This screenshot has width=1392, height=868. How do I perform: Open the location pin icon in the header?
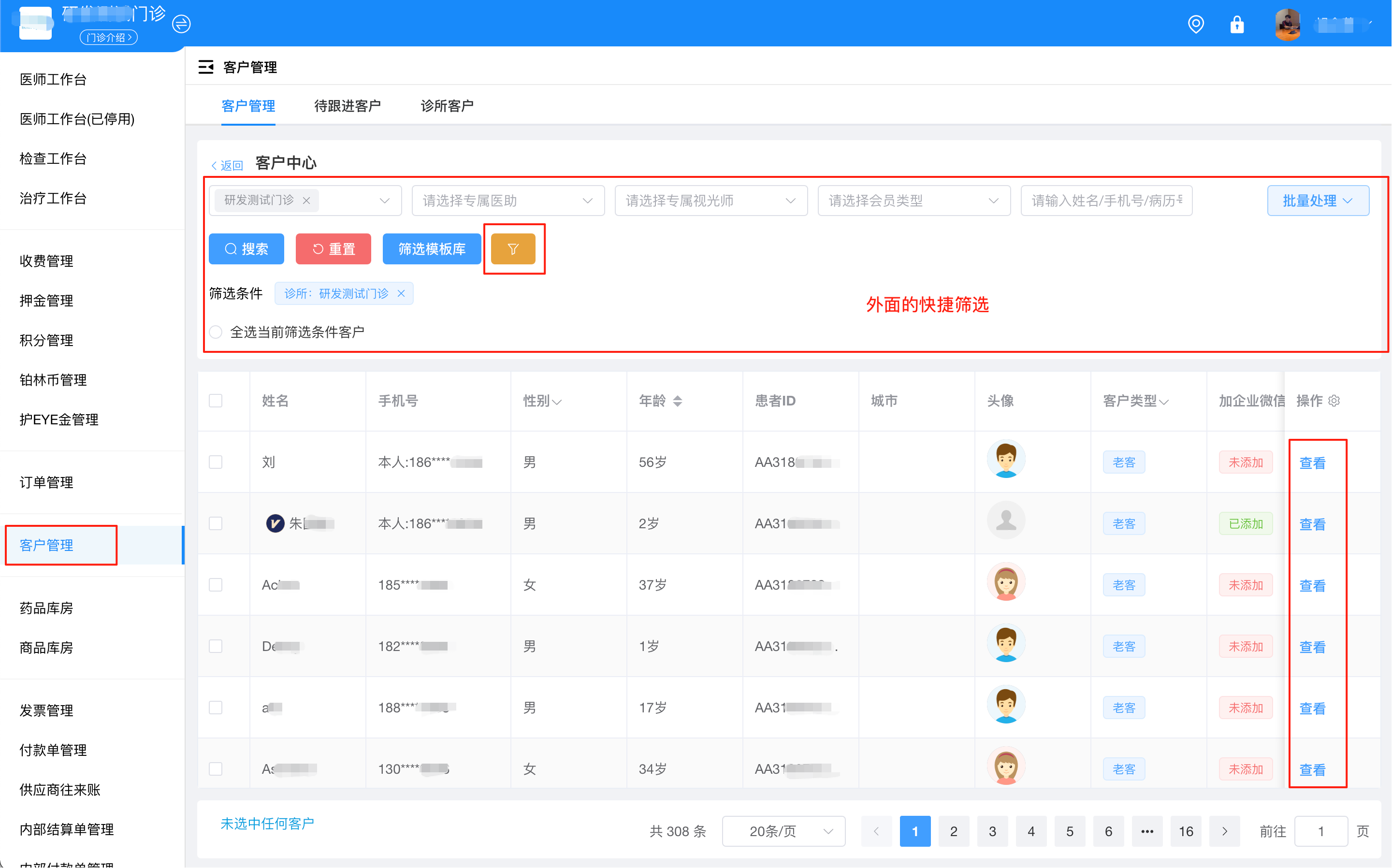point(1196,24)
